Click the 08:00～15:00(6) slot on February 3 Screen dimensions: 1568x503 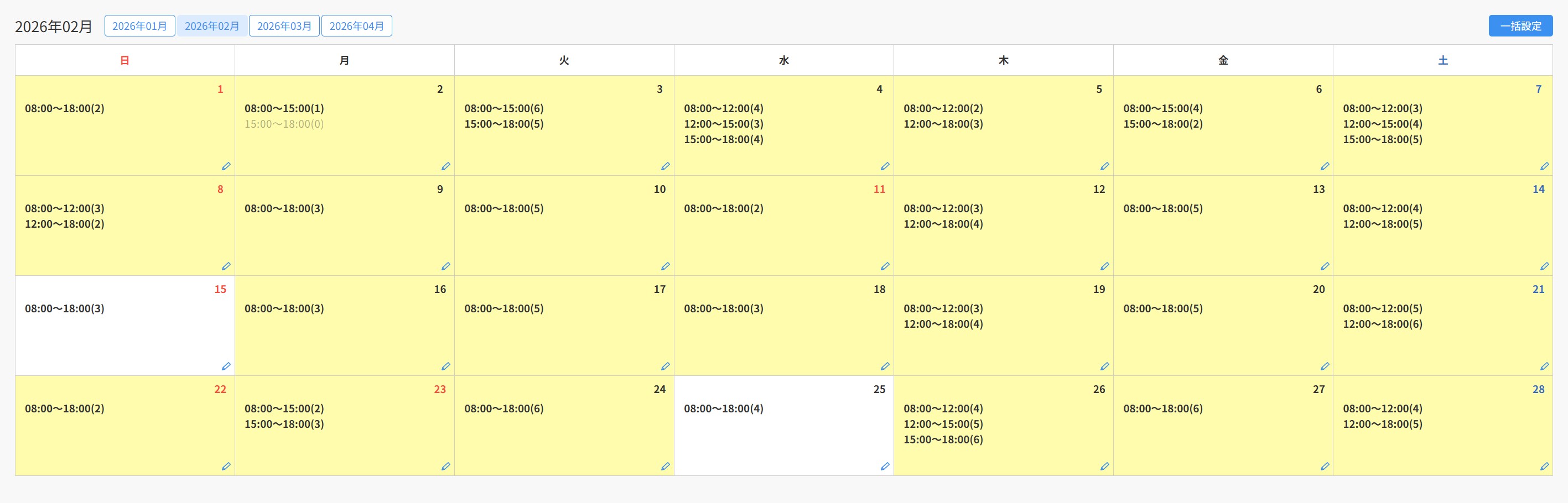[x=503, y=109]
